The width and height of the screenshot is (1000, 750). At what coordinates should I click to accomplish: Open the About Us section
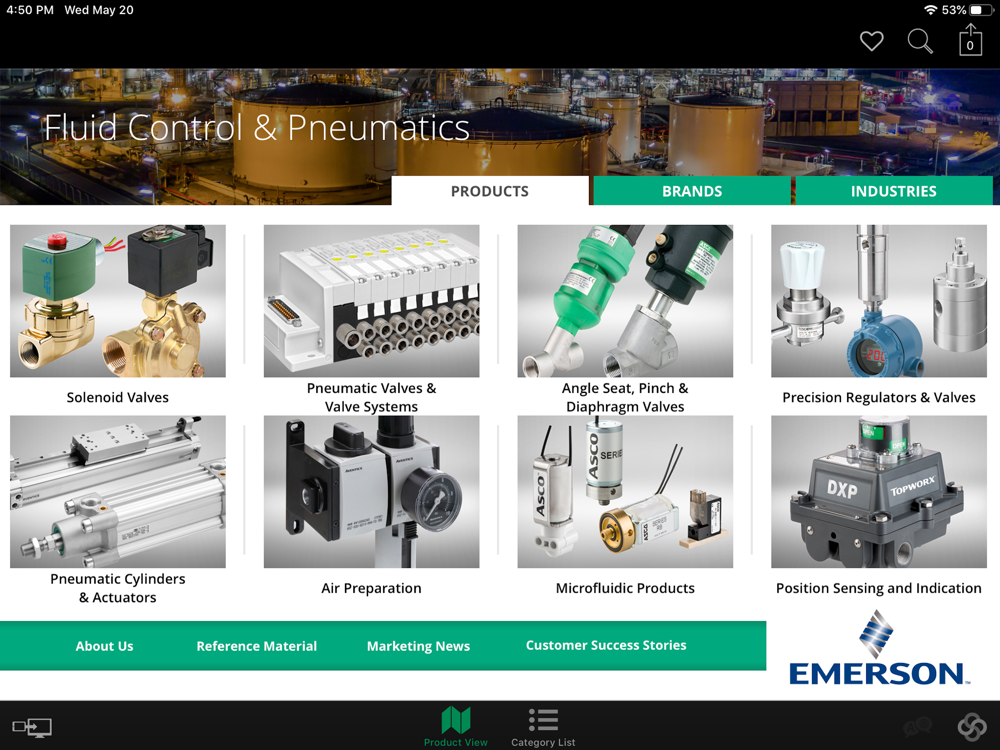pyautogui.click(x=105, y=645)
